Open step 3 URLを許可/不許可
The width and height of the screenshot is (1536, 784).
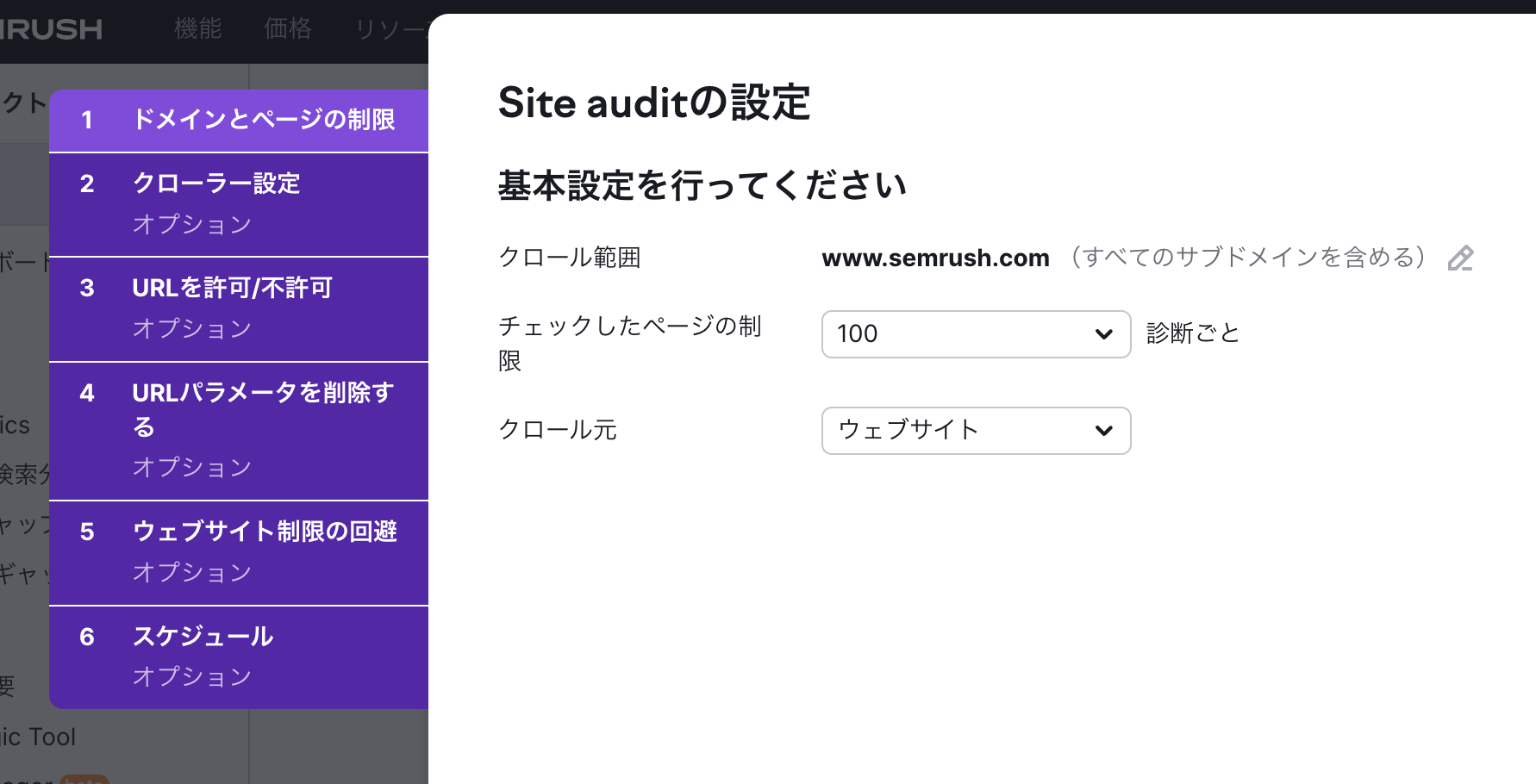[x=239, y=309]
